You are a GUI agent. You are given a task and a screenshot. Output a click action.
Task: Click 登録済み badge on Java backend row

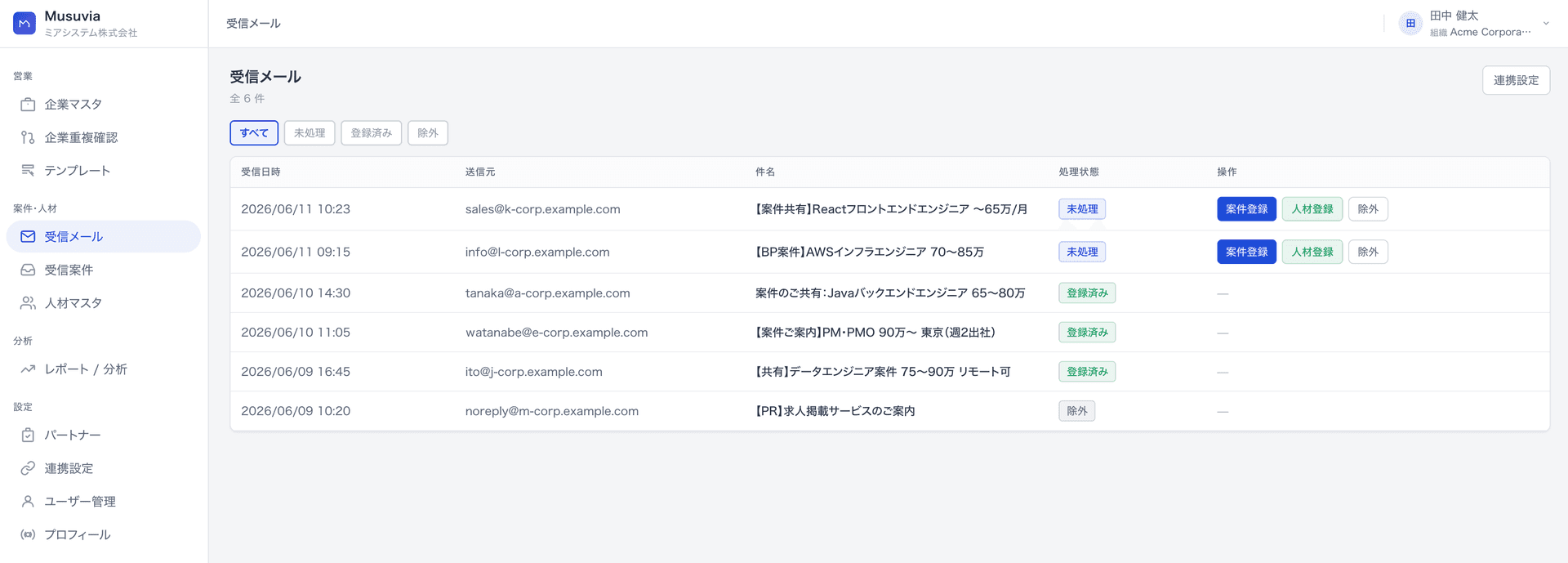point(1087,293)
